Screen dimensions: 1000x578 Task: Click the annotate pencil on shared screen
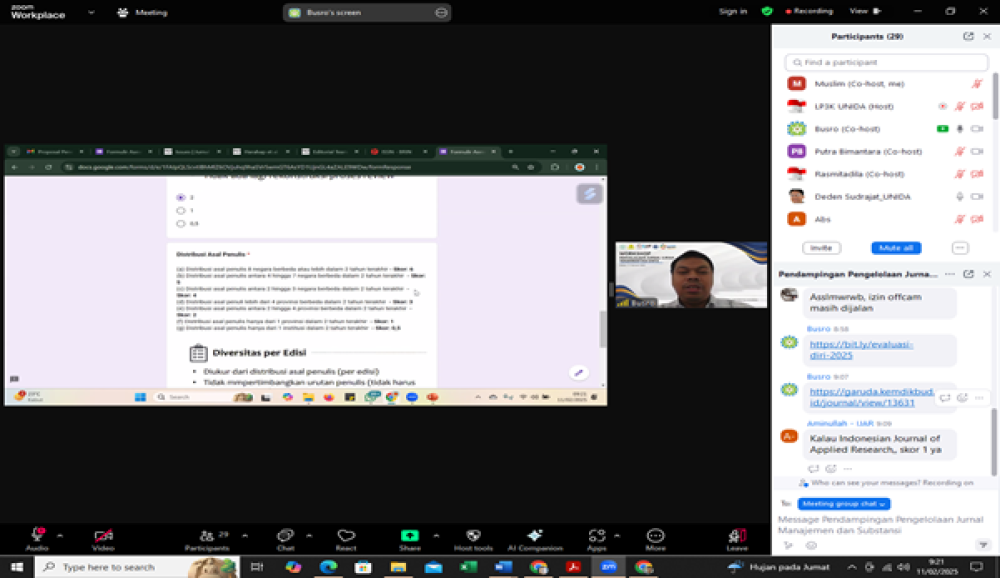point(578,373)
